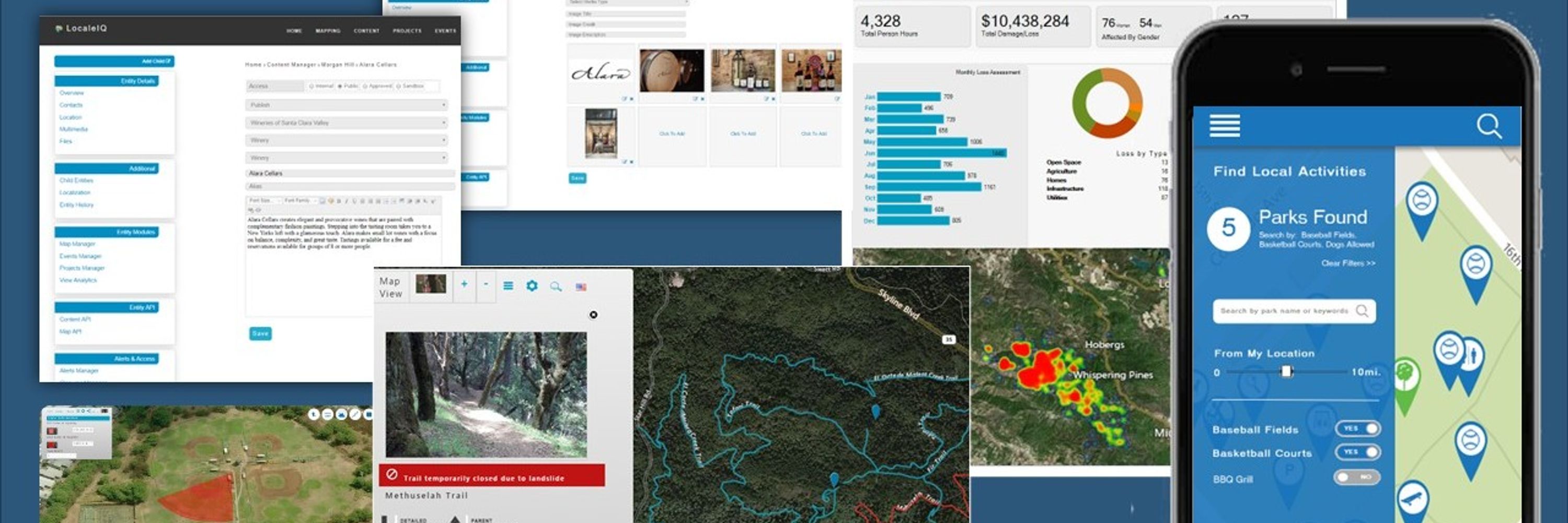Zoom out with the Map View minus button
1568x523 pixels.
click(485, 285)
